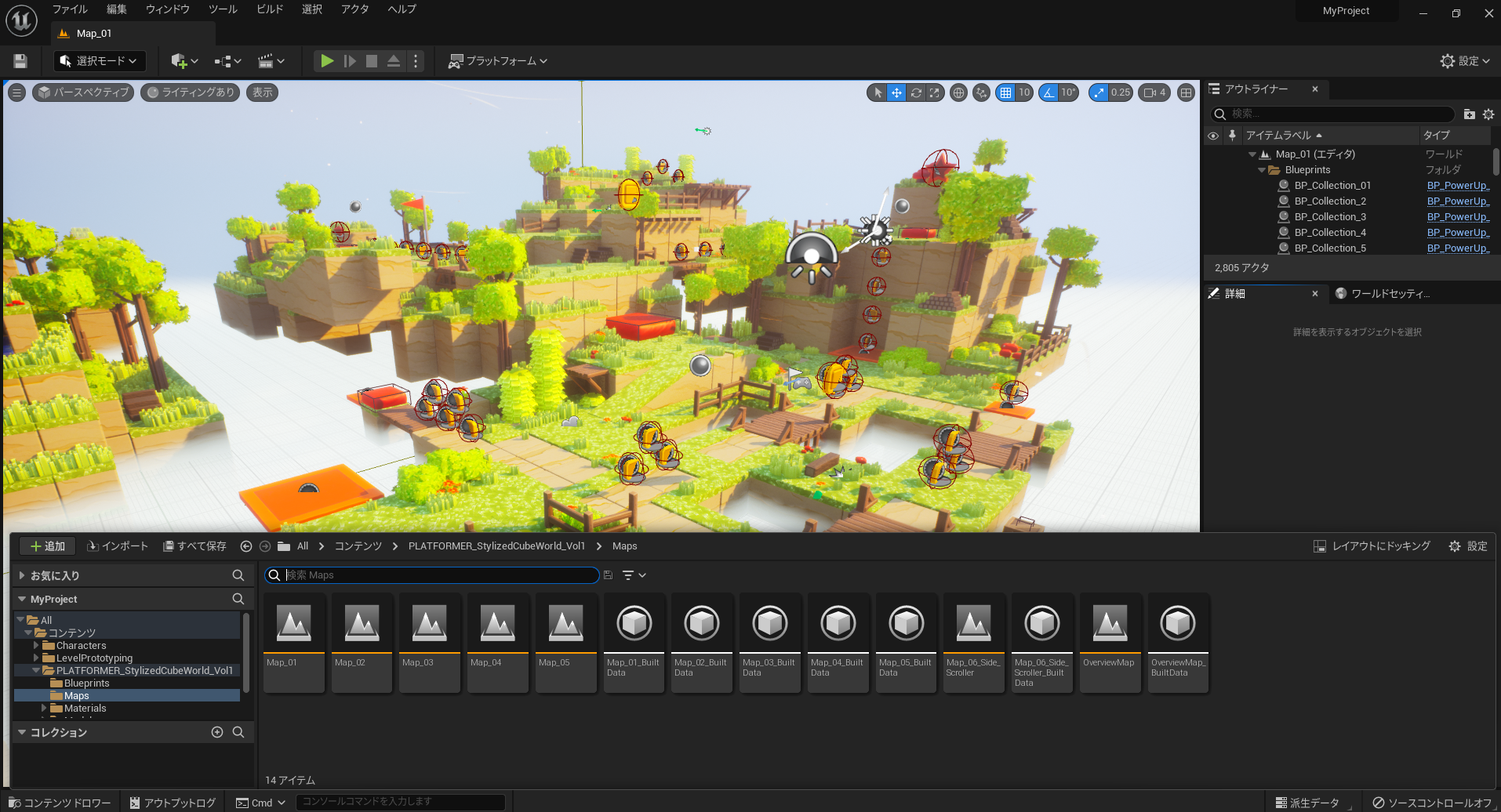Toggle rotation angle snapping
Image resolution: width=1501 pixels, height=812 pixels.
[x=1049, y=92]
